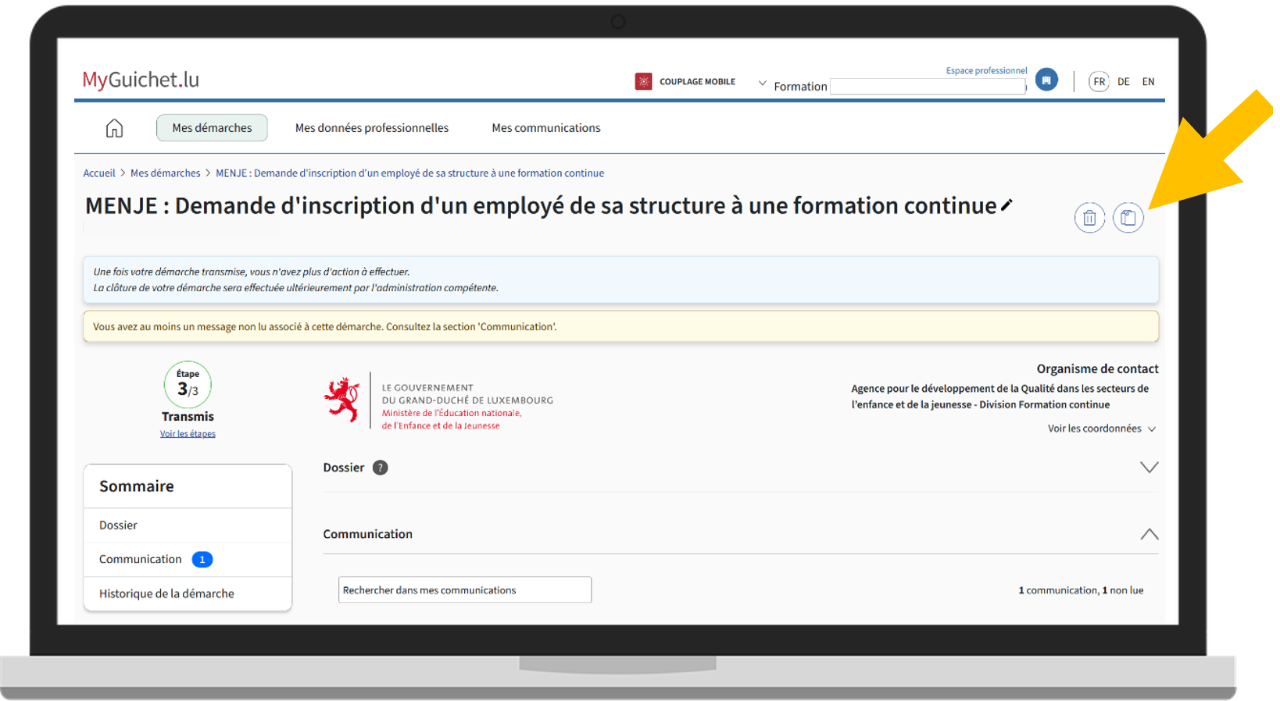Select FR language option

pos(1099,82)
